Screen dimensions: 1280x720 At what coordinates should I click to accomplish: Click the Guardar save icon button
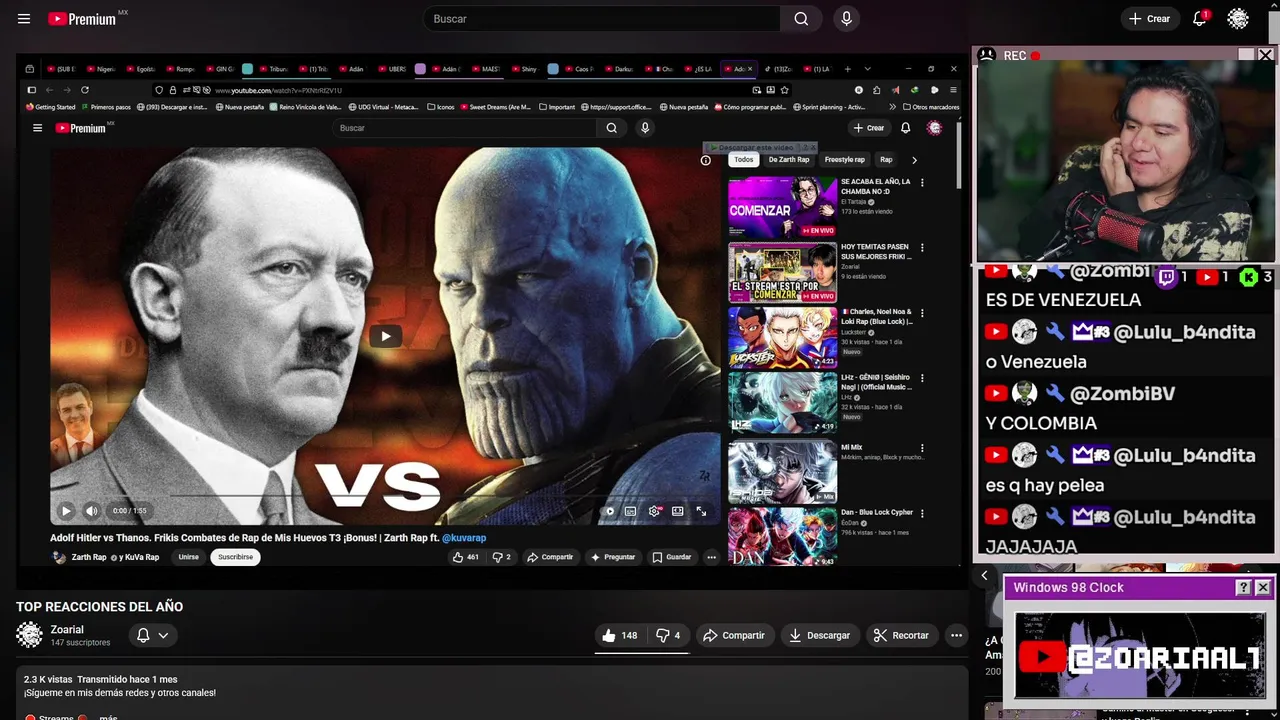coord(671,557)
